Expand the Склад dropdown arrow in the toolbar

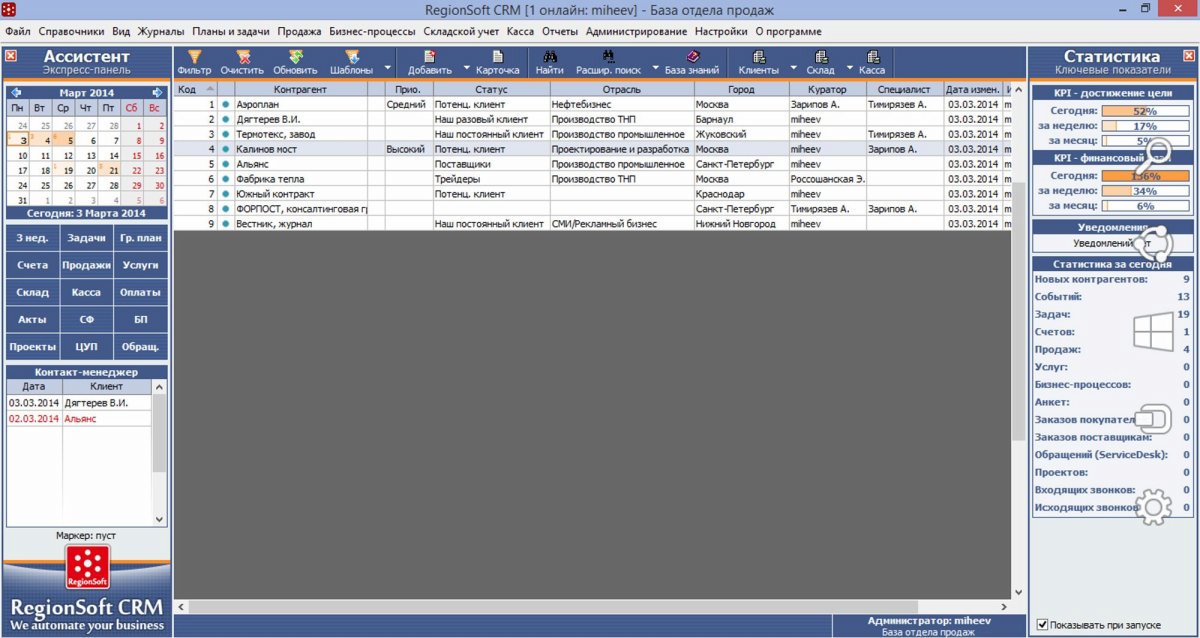coord(849,69)
